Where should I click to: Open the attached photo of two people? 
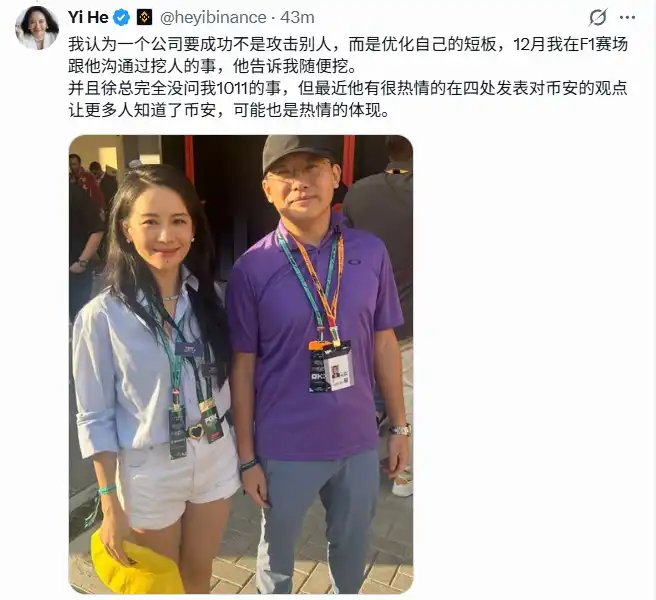241,364
